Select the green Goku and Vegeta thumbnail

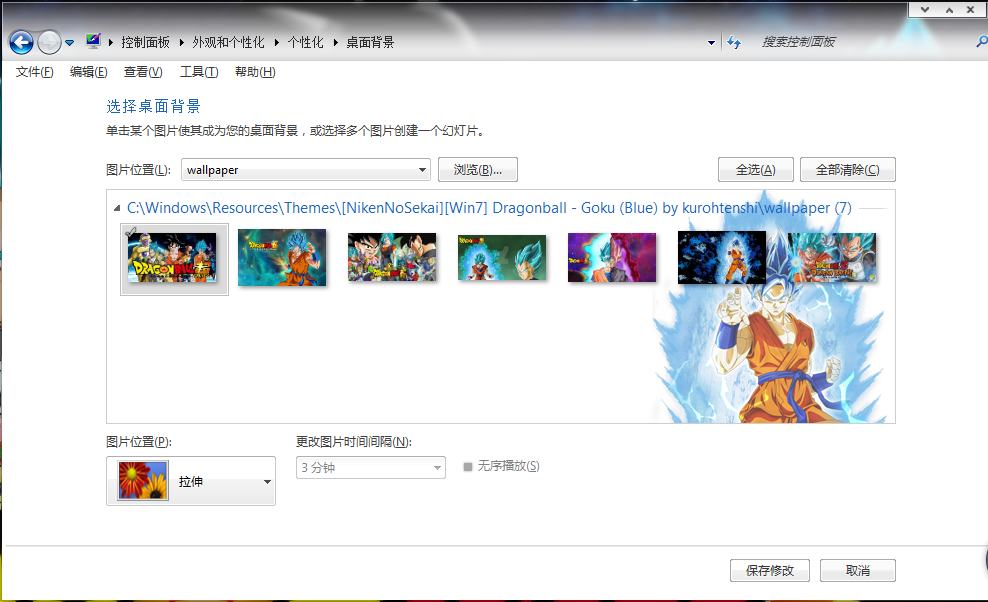coord(502,257)
